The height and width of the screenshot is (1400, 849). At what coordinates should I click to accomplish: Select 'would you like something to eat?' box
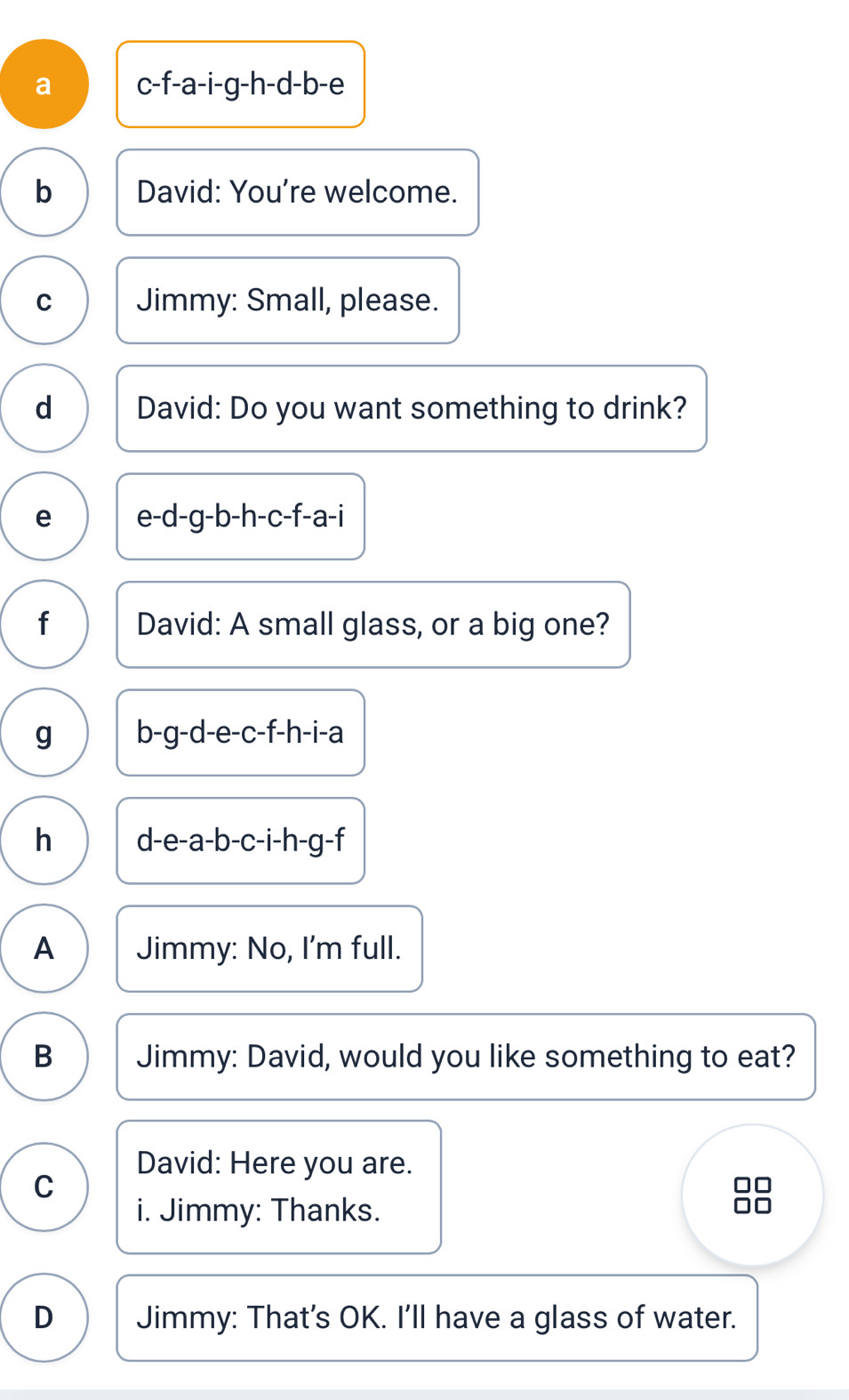[465, 1057]
